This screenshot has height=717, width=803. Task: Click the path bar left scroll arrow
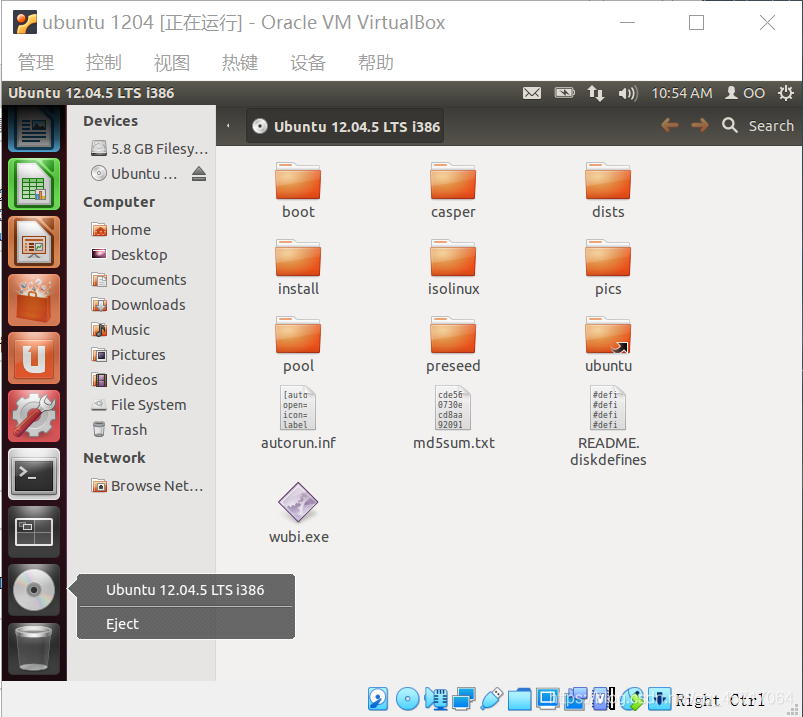pyautogui.click(x=228, y=126)
